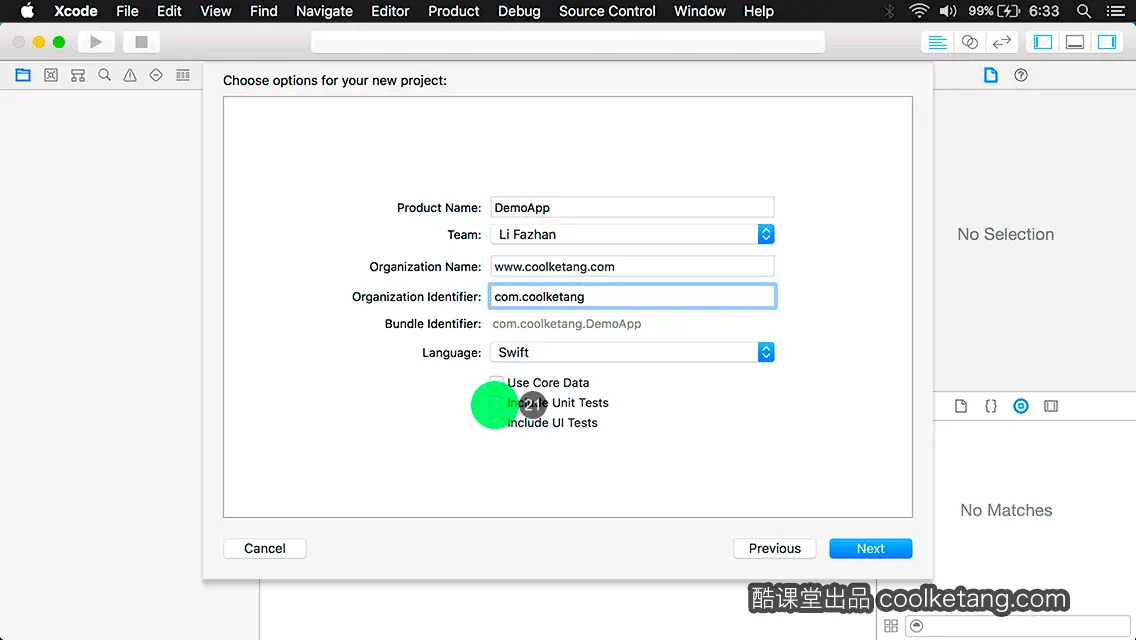Open the Object library circle icon
1136x640 pixels.
pyautogui.click(x=1021, y=406)
